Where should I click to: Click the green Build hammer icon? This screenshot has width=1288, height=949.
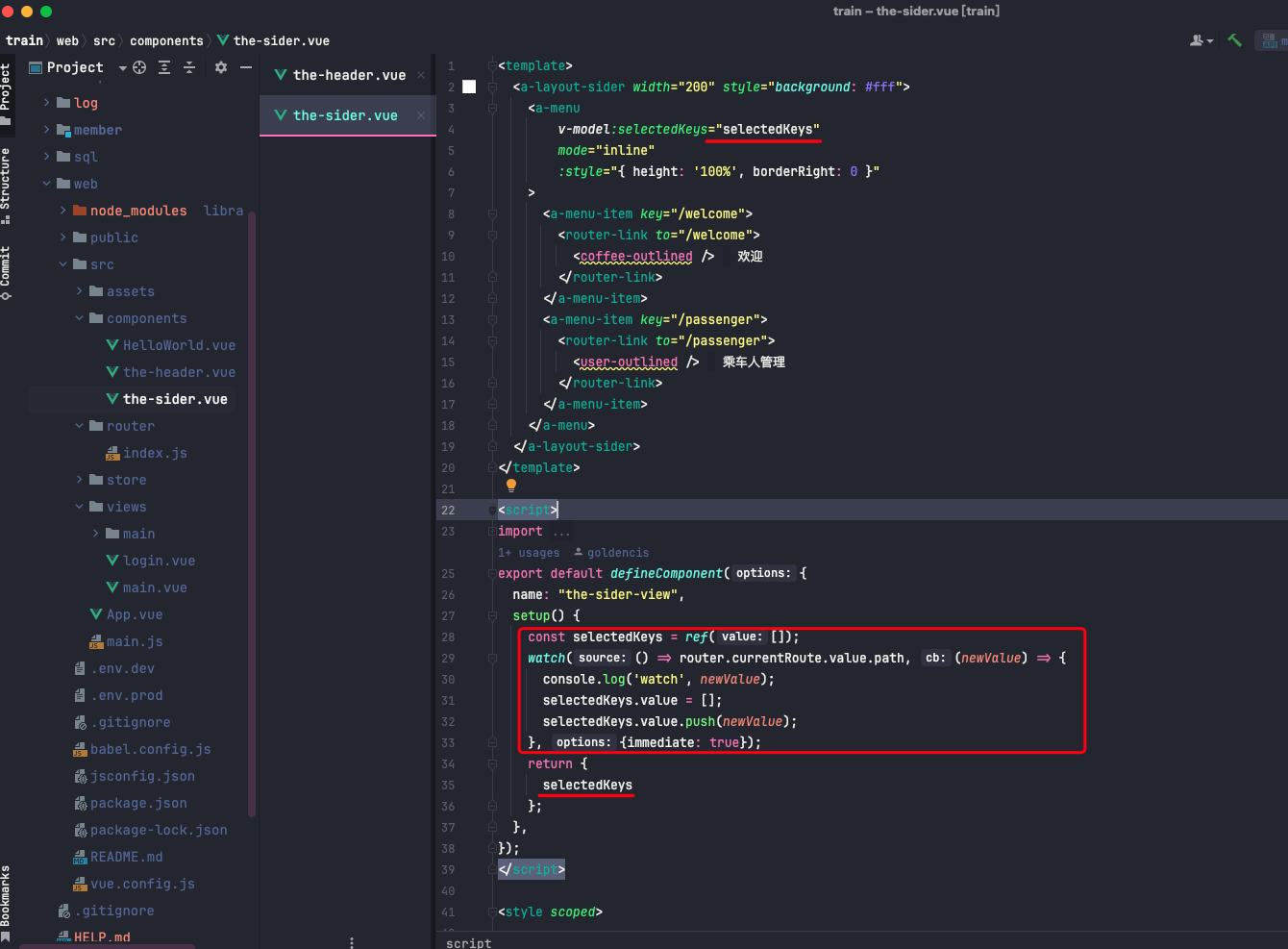pos(1234,40)
